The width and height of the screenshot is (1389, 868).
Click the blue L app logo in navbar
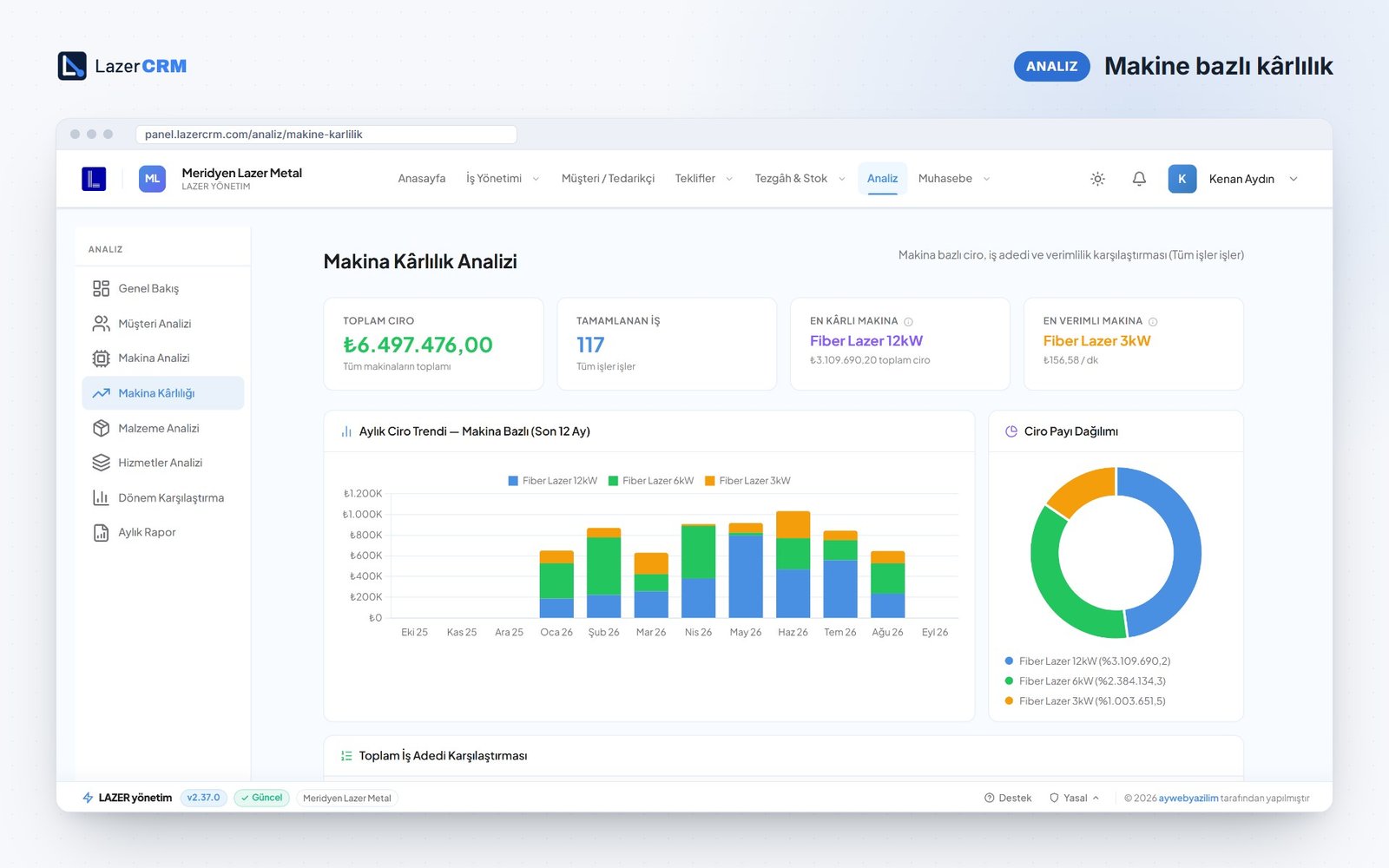click(94, 179)
